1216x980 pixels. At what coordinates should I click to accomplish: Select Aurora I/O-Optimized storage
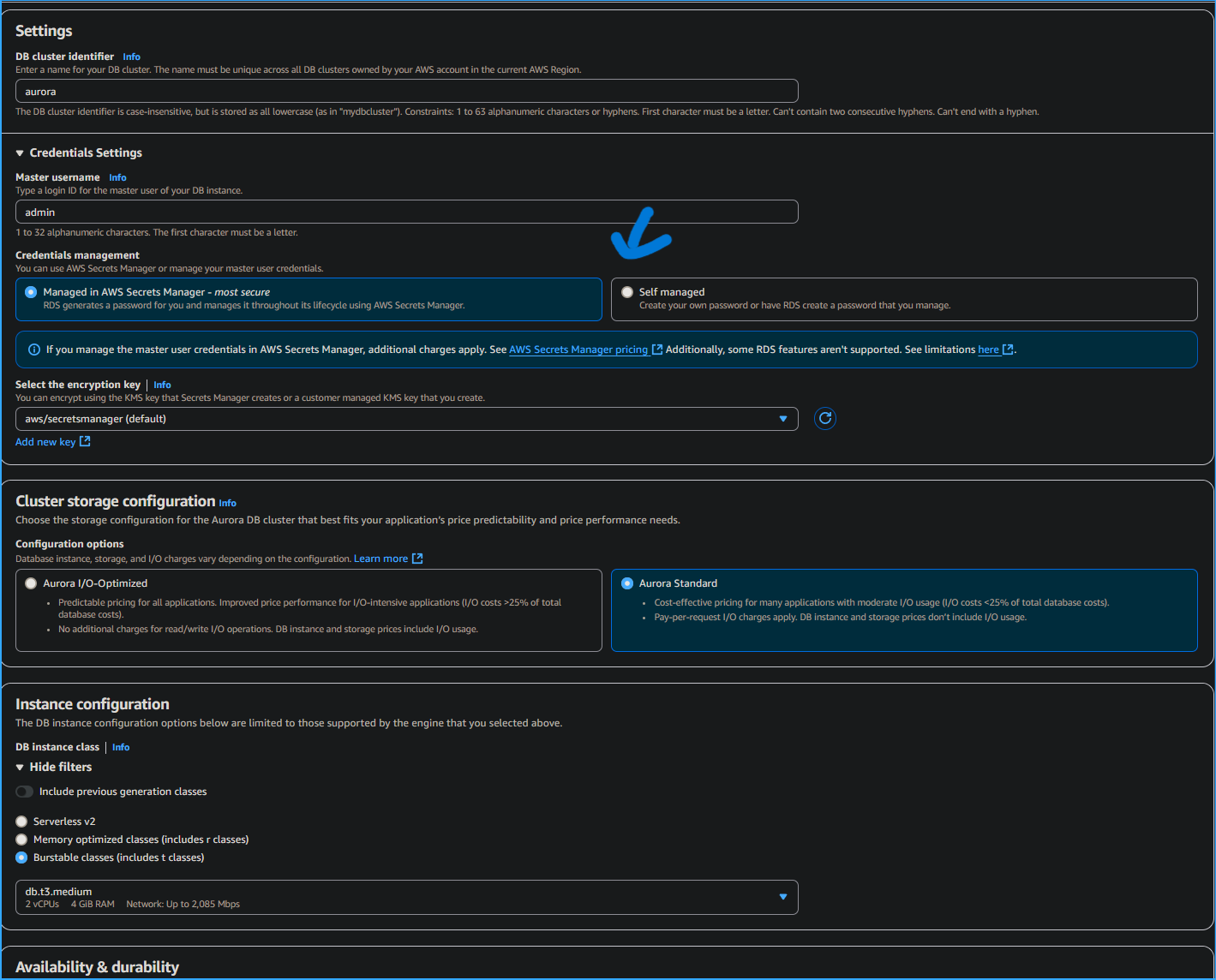tap(31, 583)
